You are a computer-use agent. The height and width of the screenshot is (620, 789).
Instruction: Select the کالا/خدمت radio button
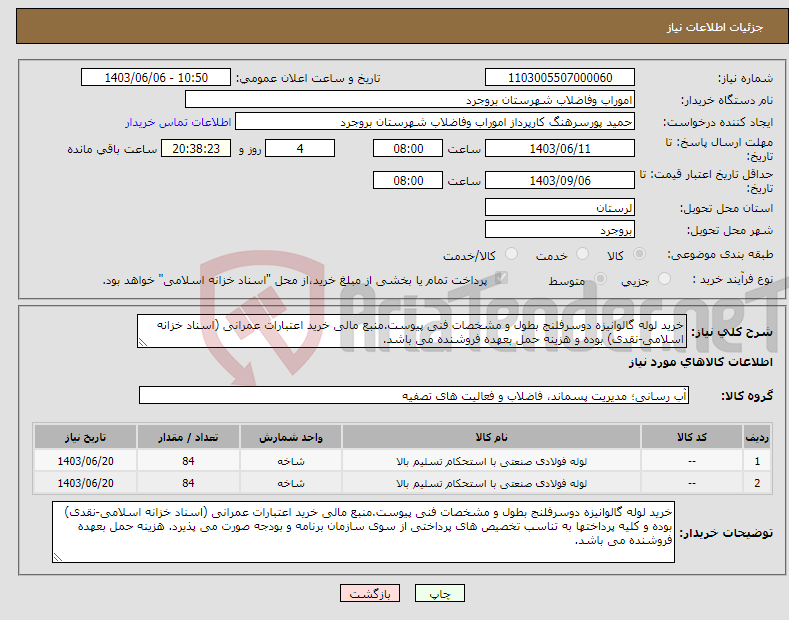(511, 254)
